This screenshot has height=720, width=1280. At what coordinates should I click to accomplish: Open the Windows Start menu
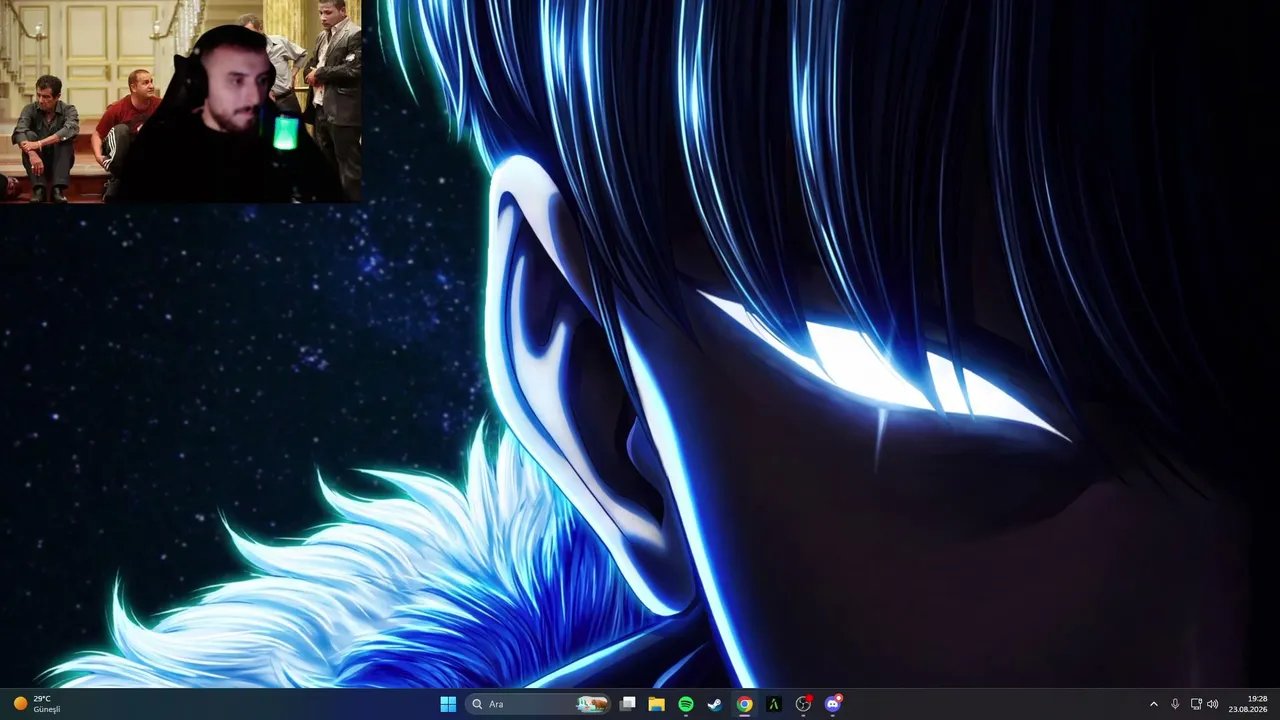(x=448, y=704)
